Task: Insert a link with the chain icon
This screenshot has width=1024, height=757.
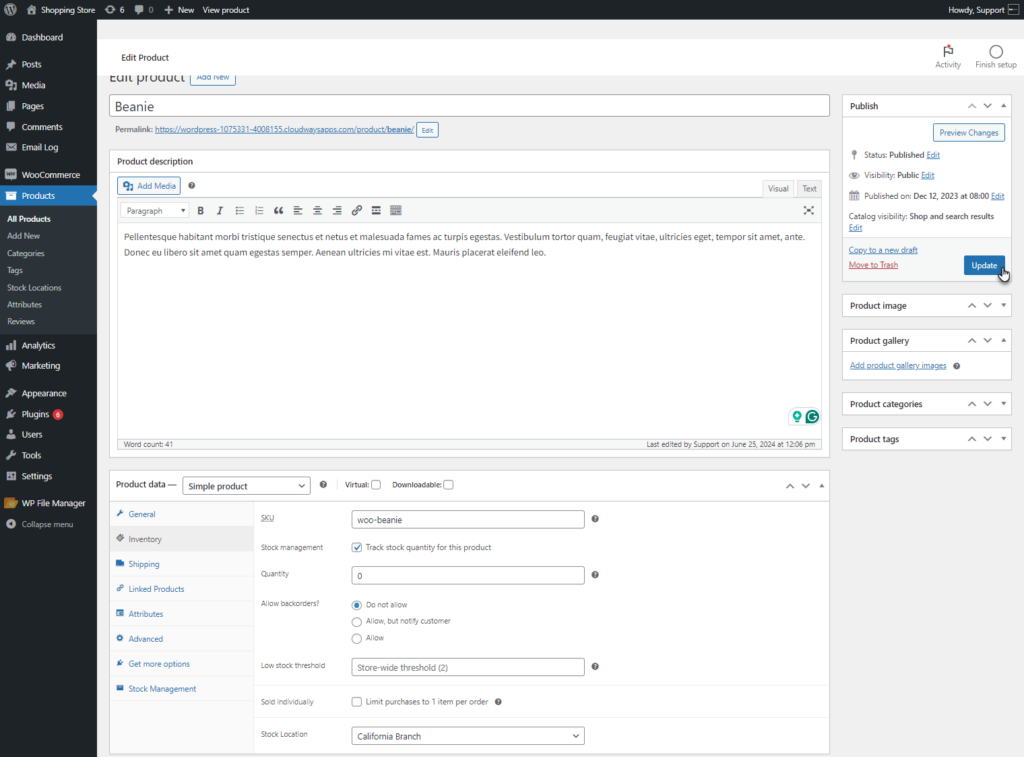Action: [x=357, y=210]
